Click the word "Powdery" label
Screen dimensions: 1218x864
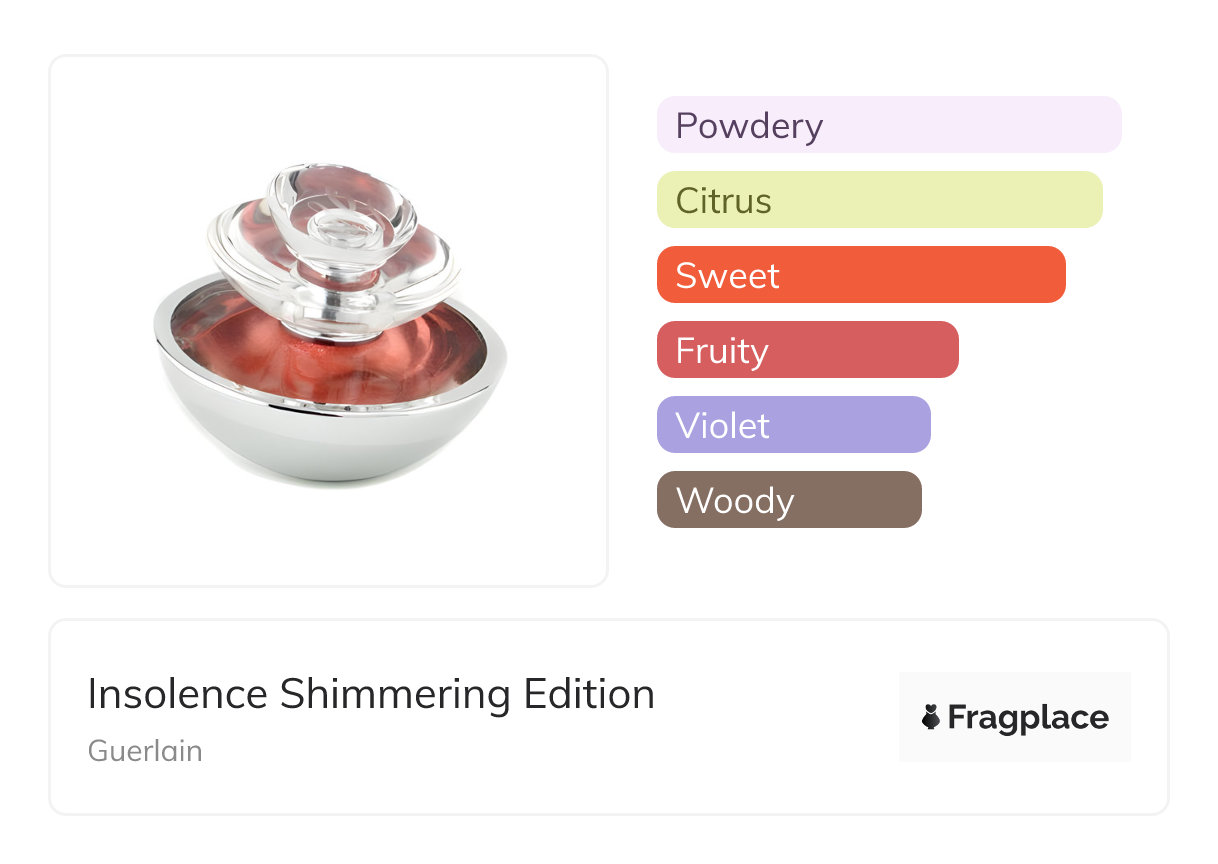point(749,126)
